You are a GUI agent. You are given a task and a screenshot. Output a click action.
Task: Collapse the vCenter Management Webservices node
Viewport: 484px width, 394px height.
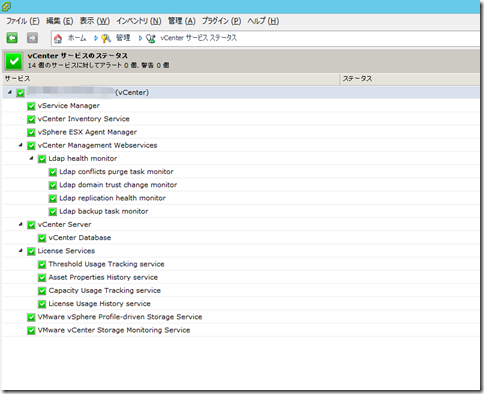coord(21,145)
